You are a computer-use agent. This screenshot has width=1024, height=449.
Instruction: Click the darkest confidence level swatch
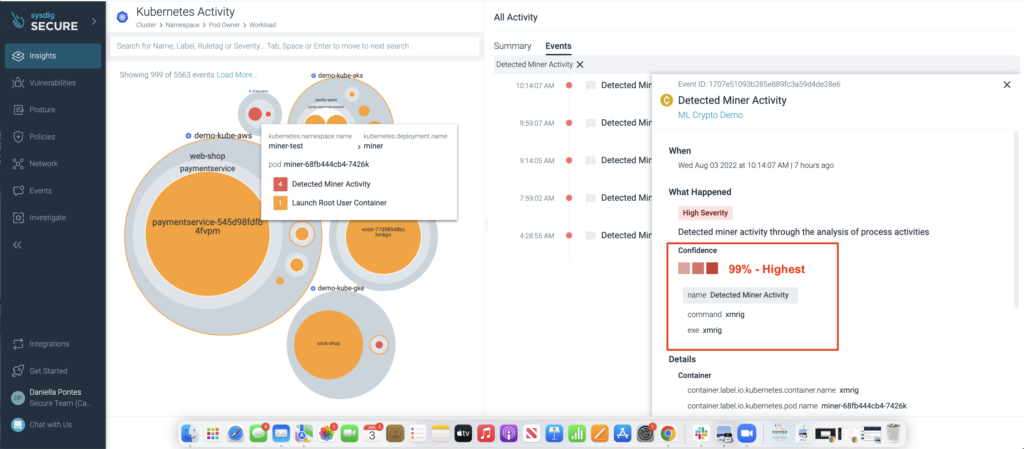[712, 268]
